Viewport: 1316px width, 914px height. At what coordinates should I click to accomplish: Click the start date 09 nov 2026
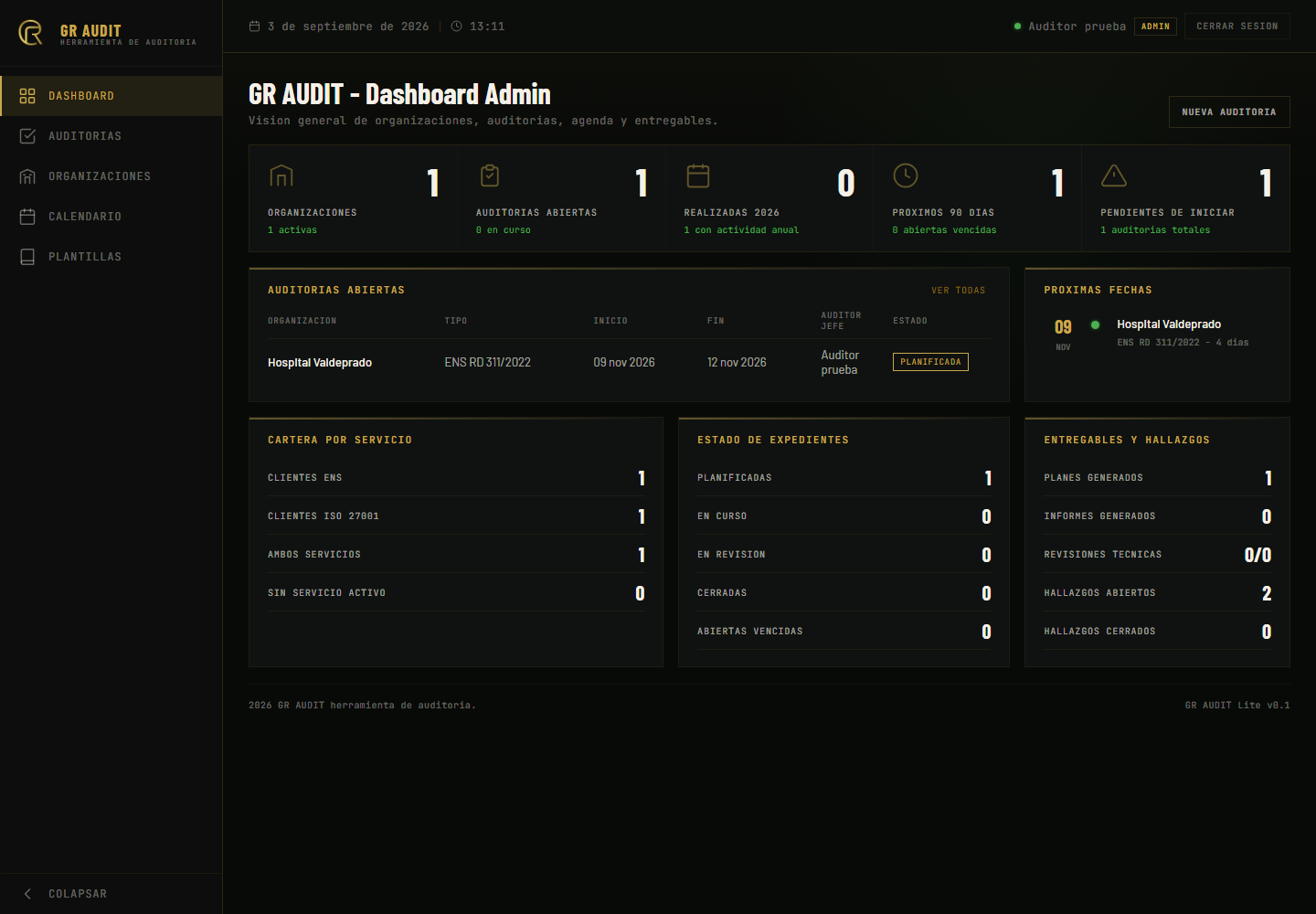pyautogui.click(x=624, y=363)
